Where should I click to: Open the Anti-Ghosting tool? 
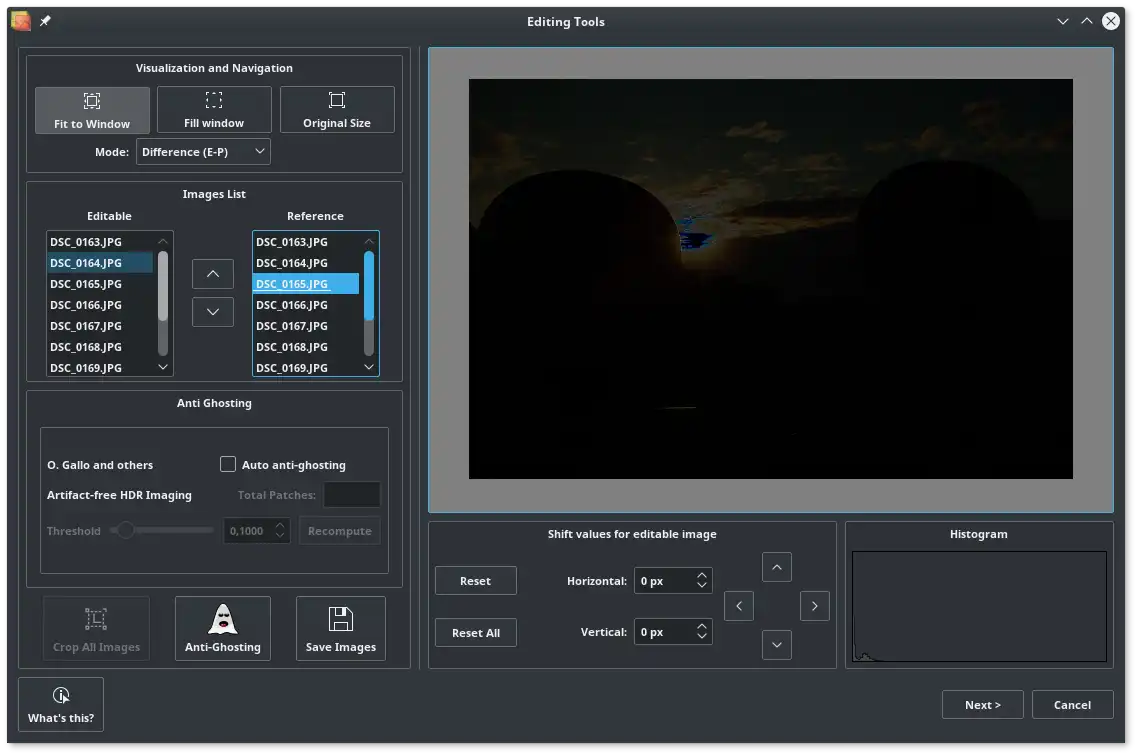(223, 629)
